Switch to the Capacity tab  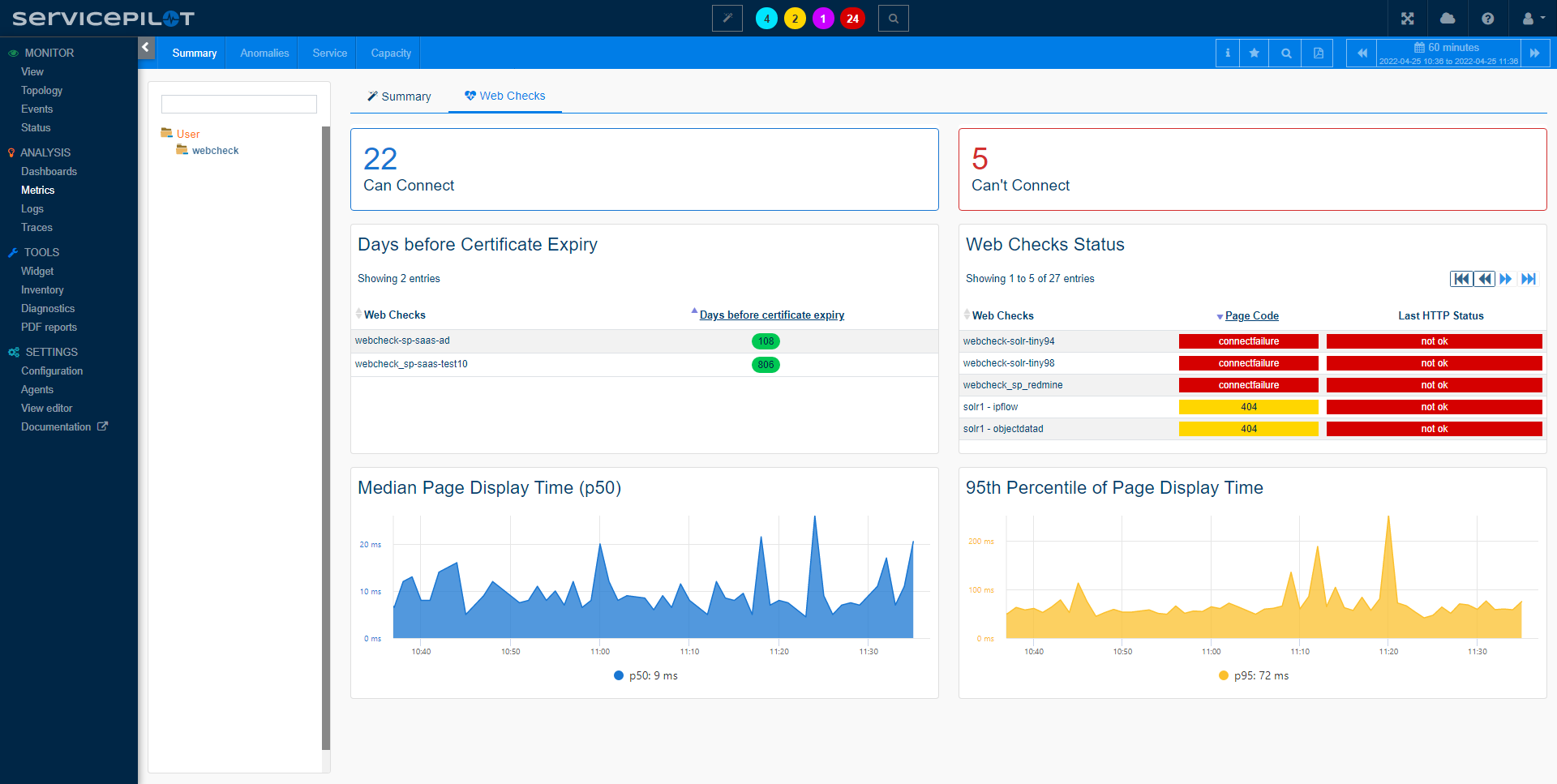pyautogui.click(x=391, y=54)
